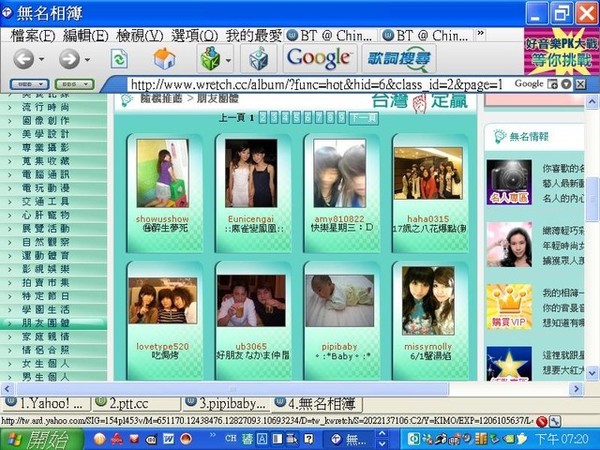
Task: Click the search-box options icon beside Google
Action: [x=552, y=84]
